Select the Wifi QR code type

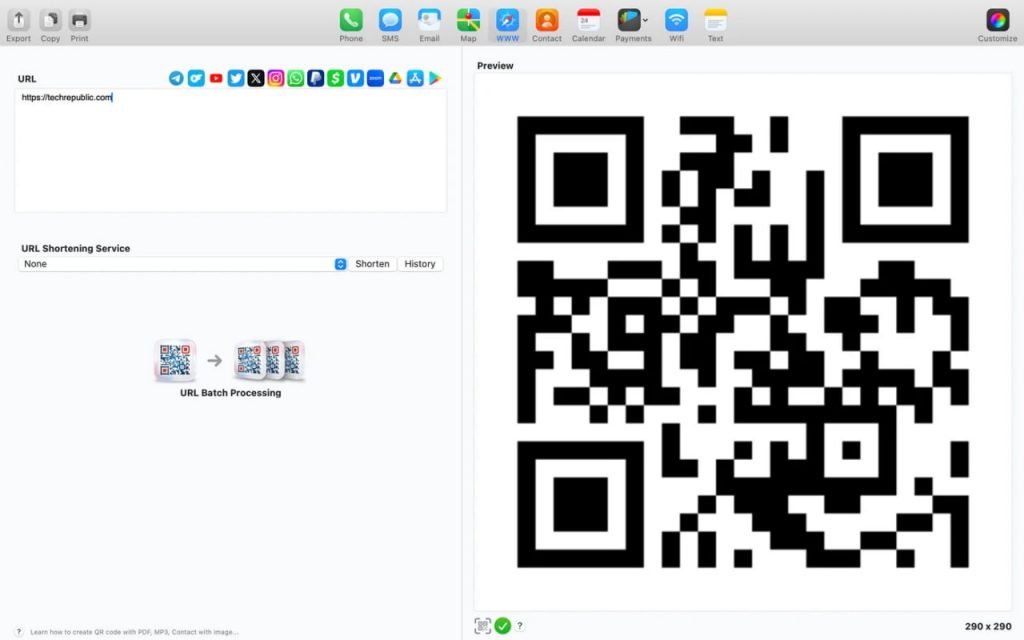tap(676, 20)
